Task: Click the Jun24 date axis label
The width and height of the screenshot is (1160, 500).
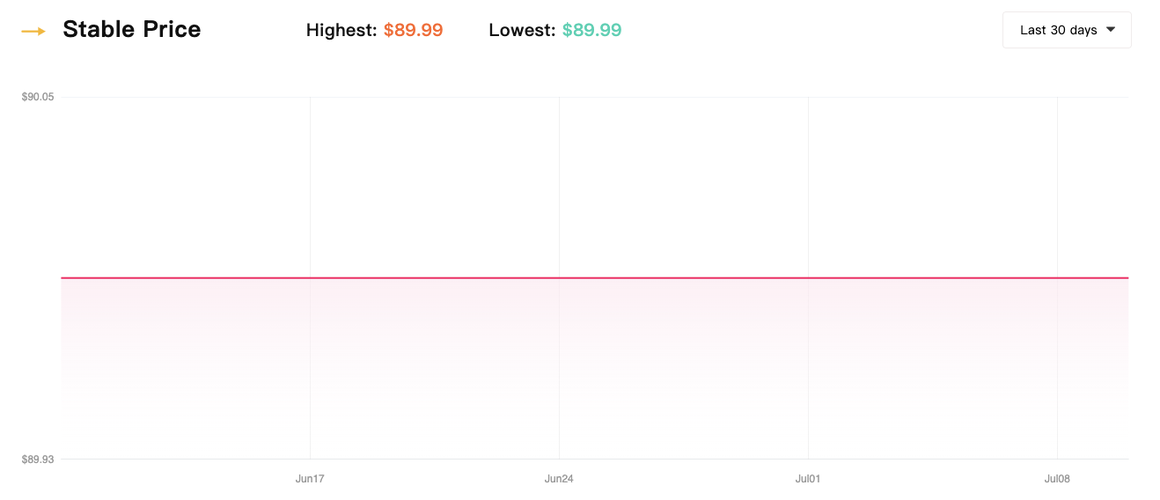Action: 559,479
